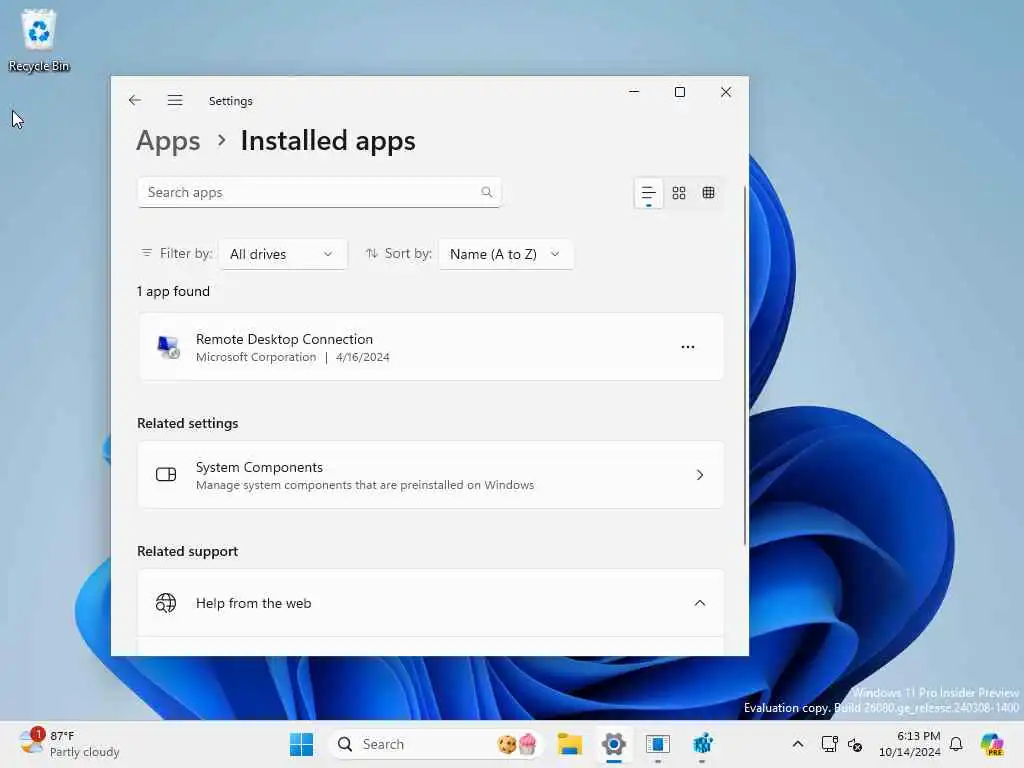This screenshot has height=768, width=1024.
Task: Click the Search apps input field
Action: click(x=319, y=192)
